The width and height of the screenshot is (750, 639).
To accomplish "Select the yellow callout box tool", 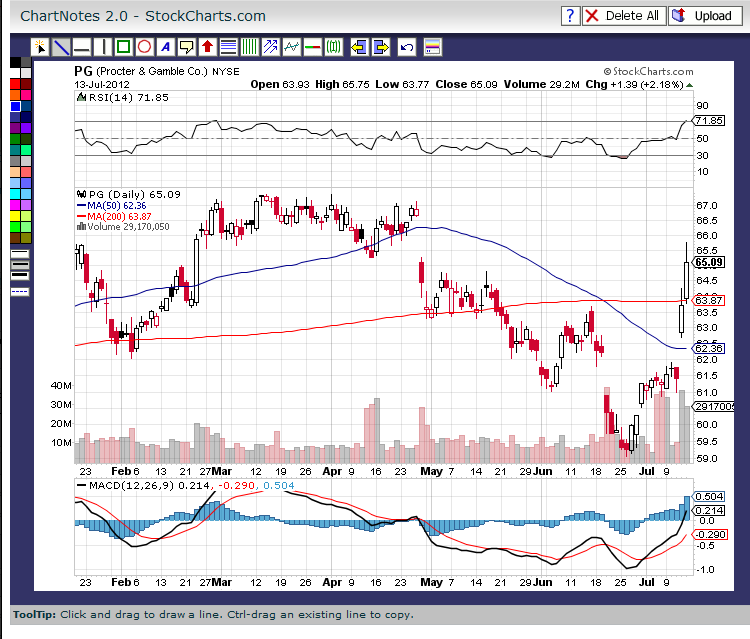I will click(186, 47).
